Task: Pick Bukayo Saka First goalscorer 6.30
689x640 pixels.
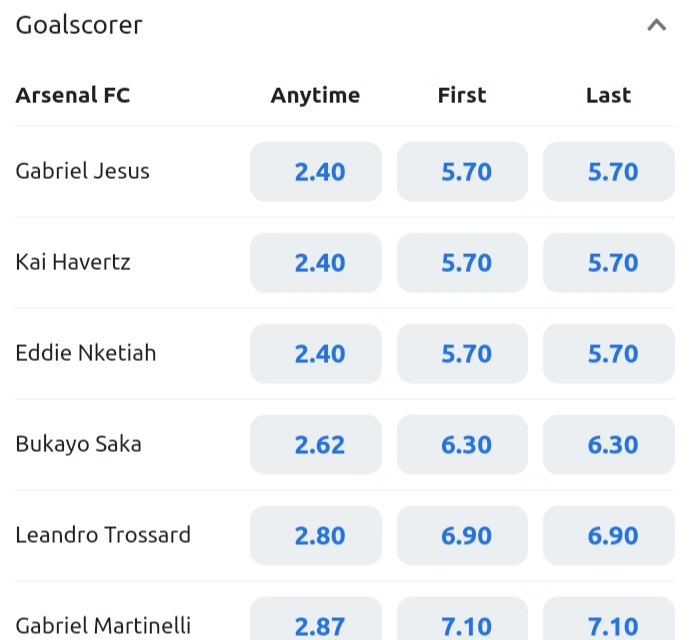Action: 463,445
